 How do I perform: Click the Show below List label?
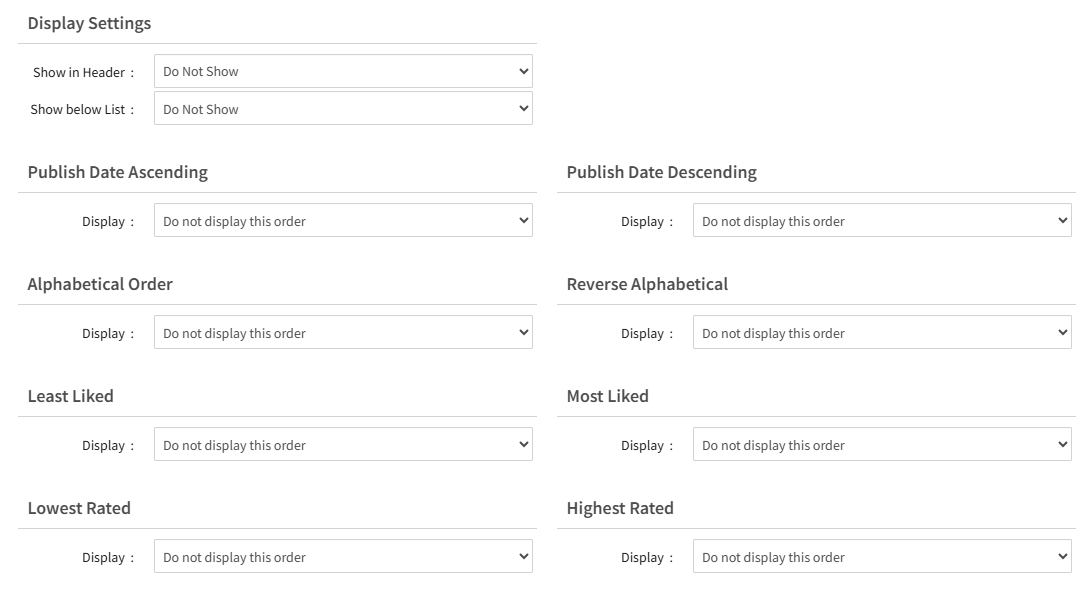pyautogui.click(x=78, y=109)
